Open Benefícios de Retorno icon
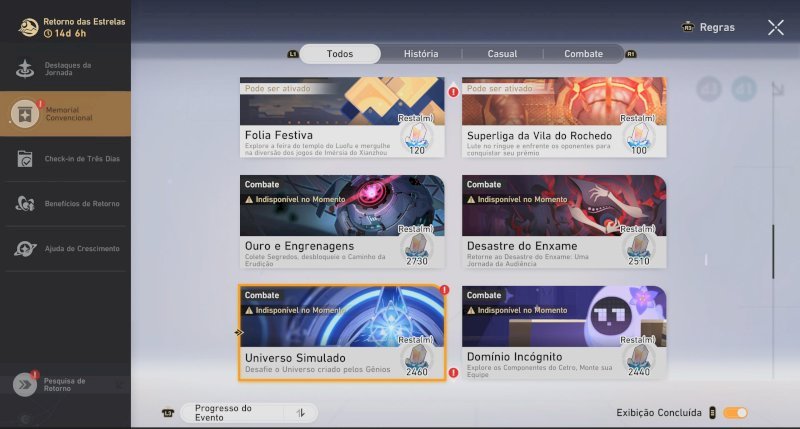The height and width of the screenshot is (429, 800). (24, 204)
